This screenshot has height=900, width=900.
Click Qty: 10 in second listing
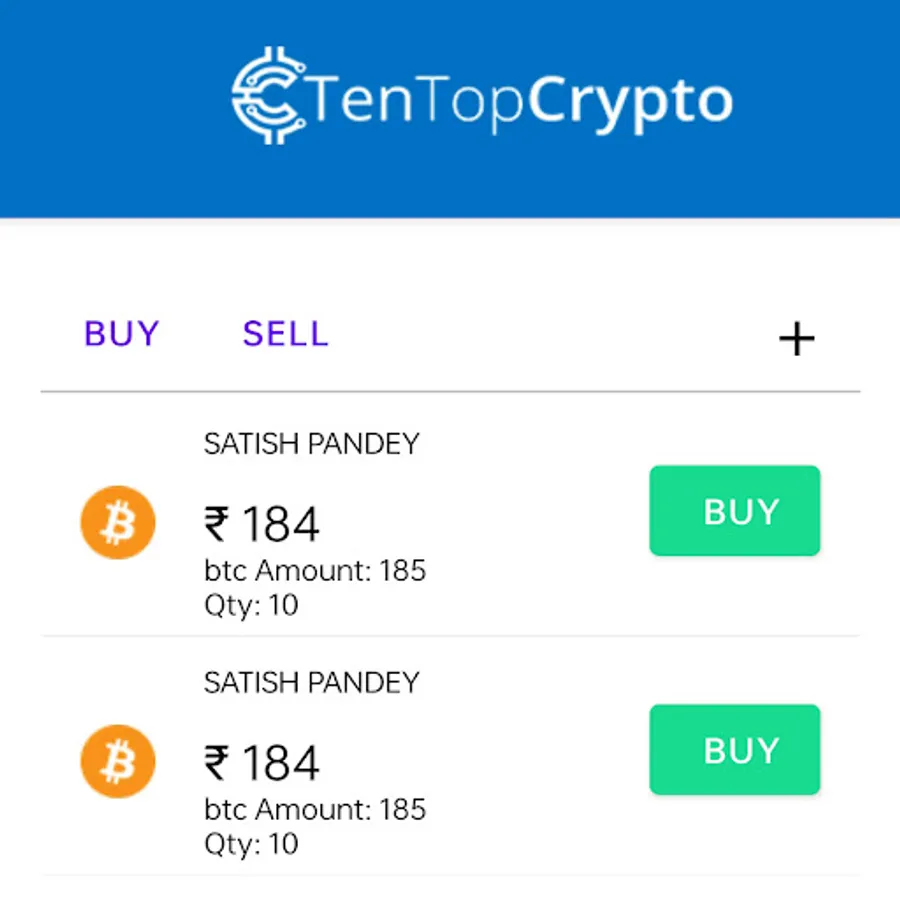(x=251, y=844)
